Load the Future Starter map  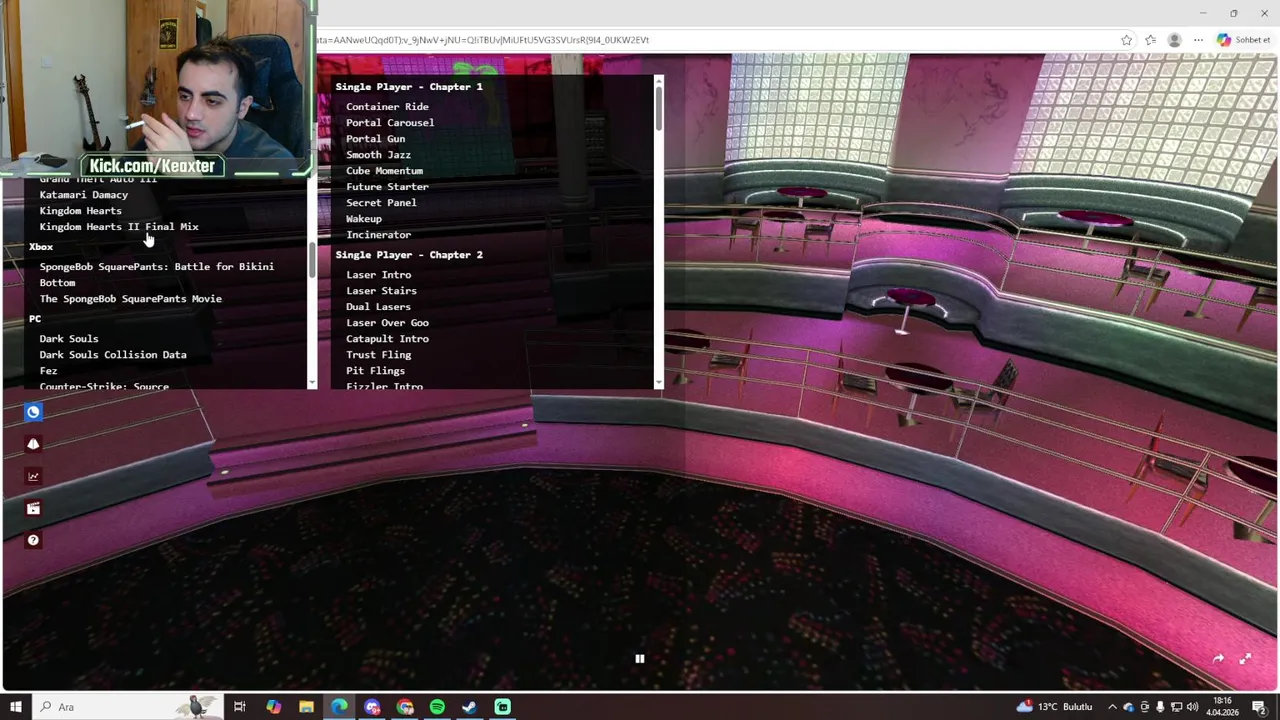[x=387, y=187]
